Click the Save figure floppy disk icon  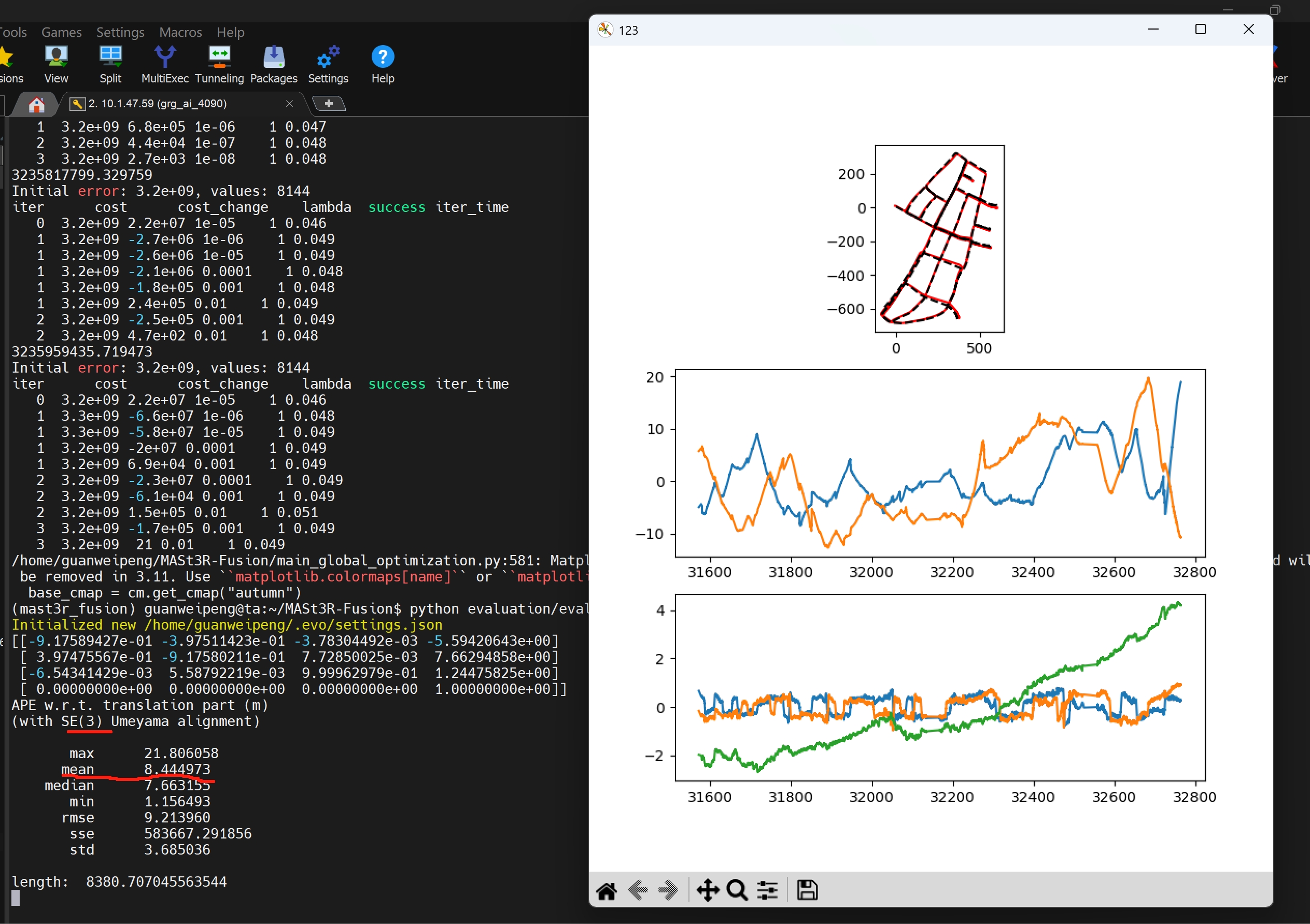pyautogui.click(x=807, y=890)
